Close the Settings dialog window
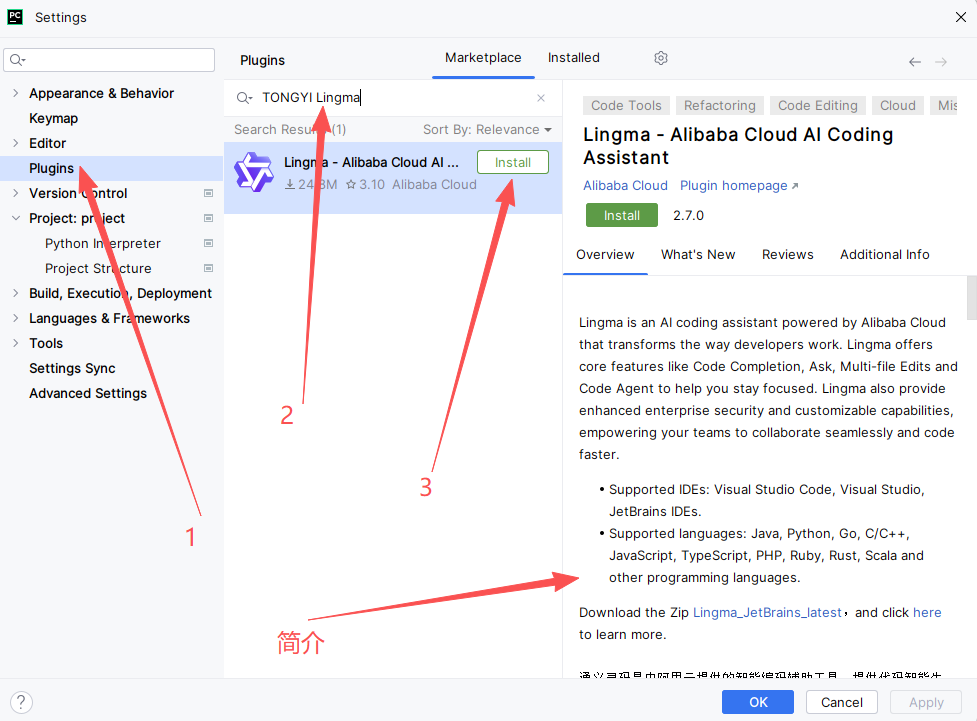The width and height of the screenshot is (977, 721). [961, 17]
